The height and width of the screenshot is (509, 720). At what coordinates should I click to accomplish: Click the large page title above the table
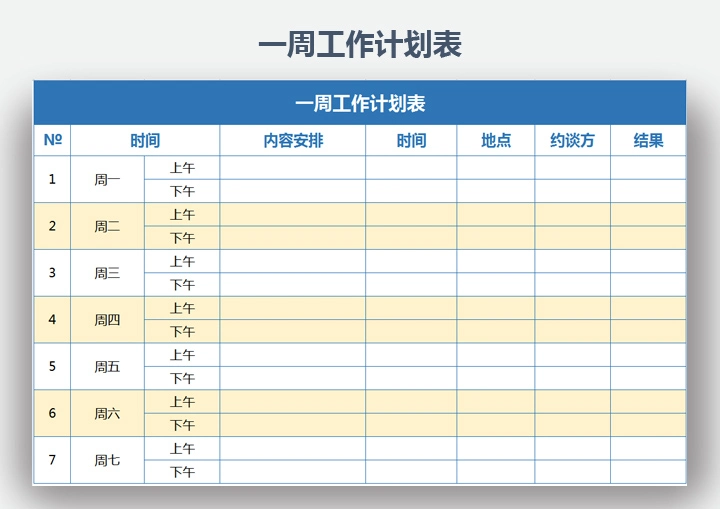click(360, 45)
